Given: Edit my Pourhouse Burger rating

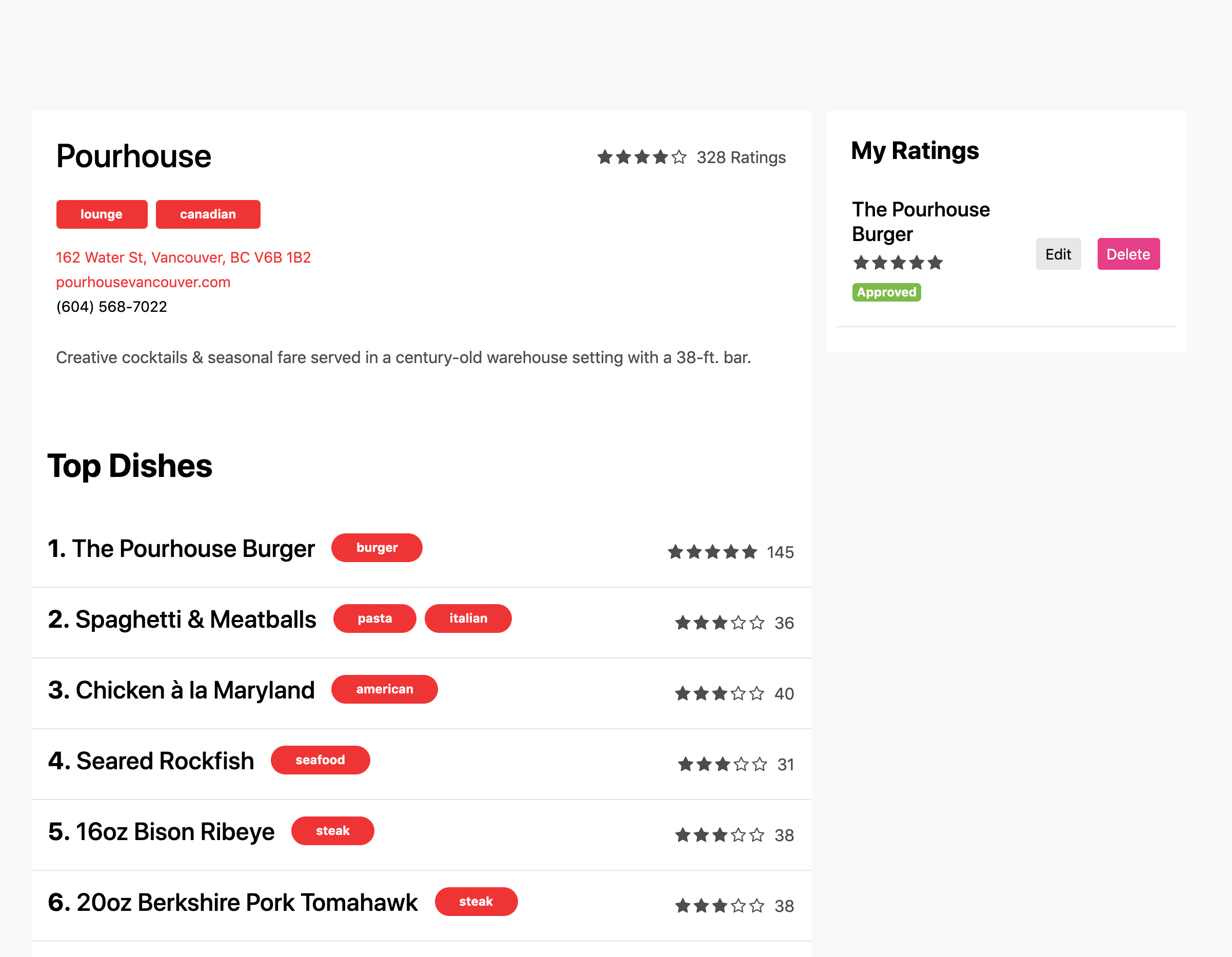Looking at the screenshot, I should point(1058,254).
